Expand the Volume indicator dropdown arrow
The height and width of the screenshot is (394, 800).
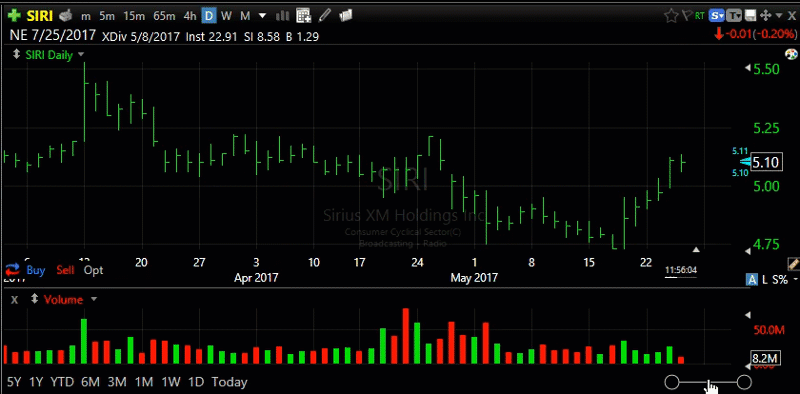coord(93,299)
